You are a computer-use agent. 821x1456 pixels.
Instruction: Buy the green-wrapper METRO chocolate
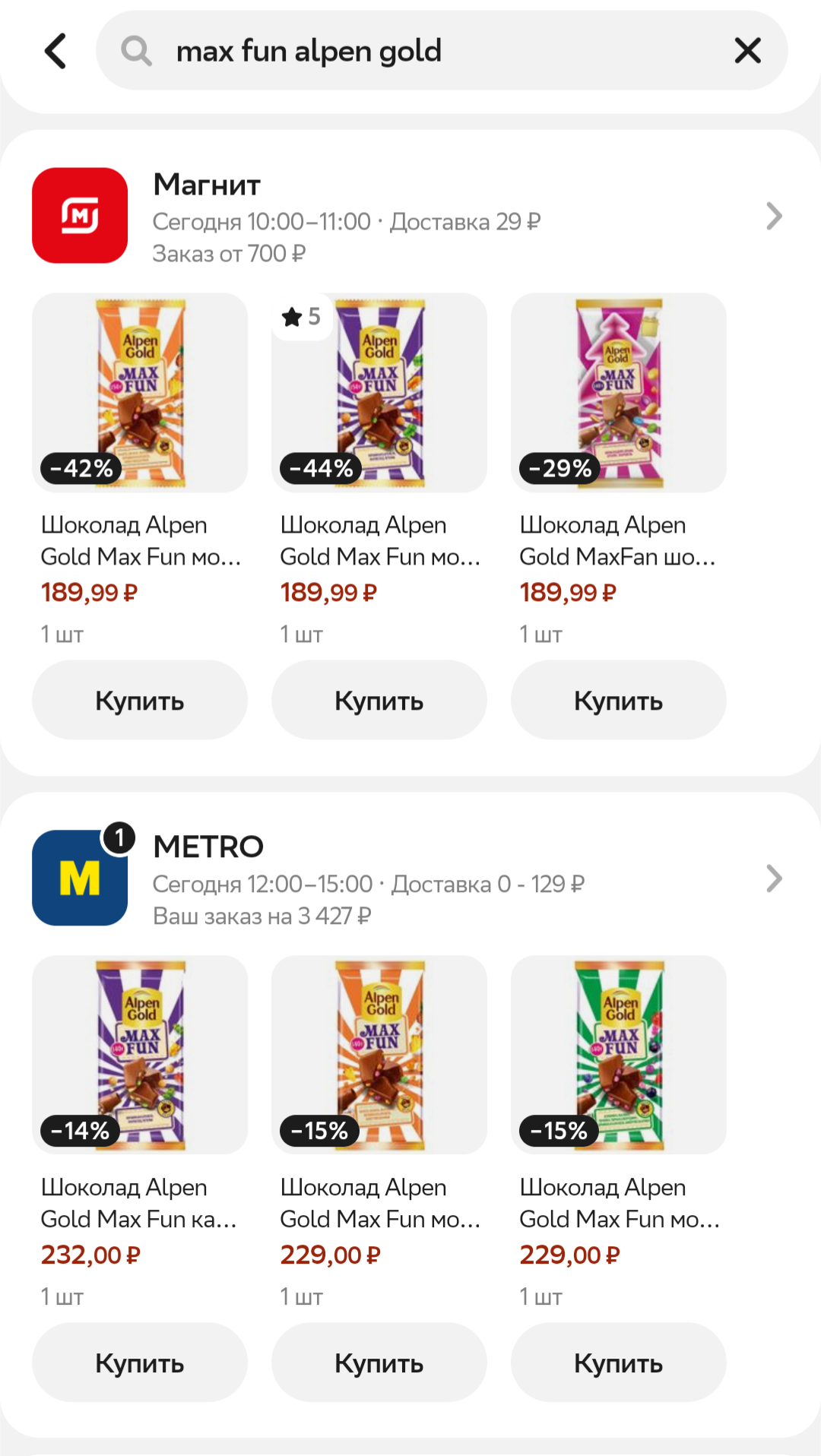click(619, 1363)
